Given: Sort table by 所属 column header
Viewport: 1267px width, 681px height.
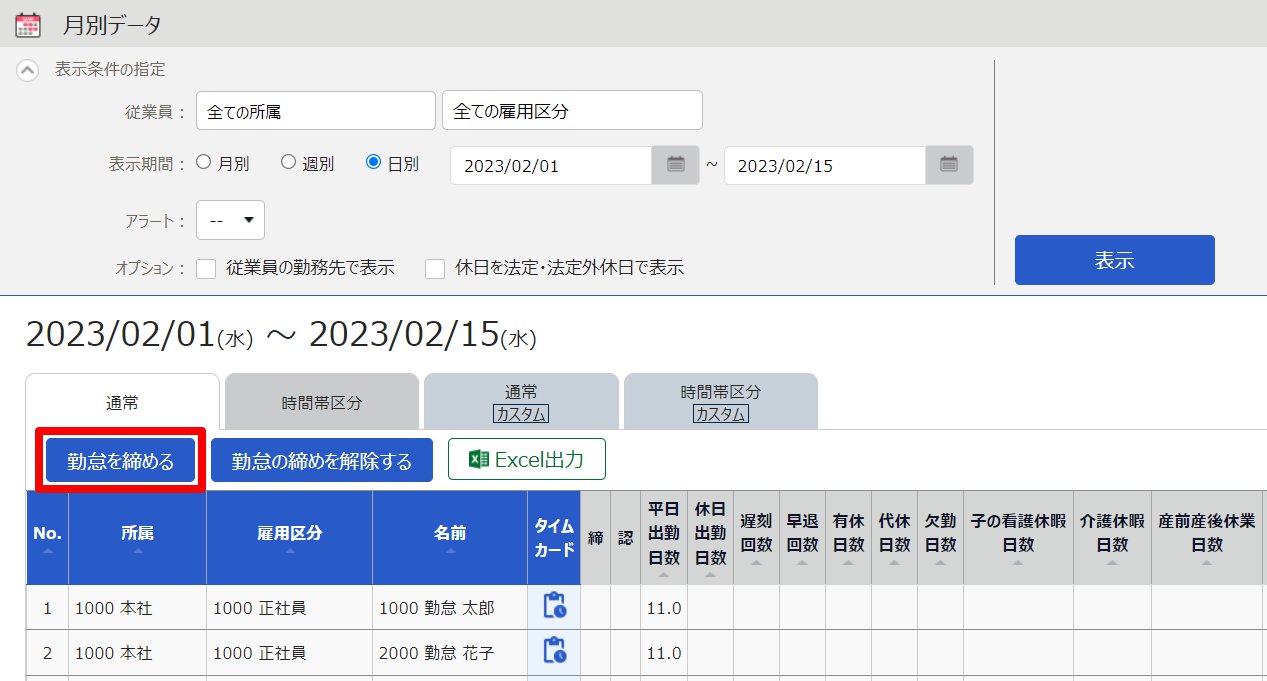Looking at the screenshot, I should [137, 538].
